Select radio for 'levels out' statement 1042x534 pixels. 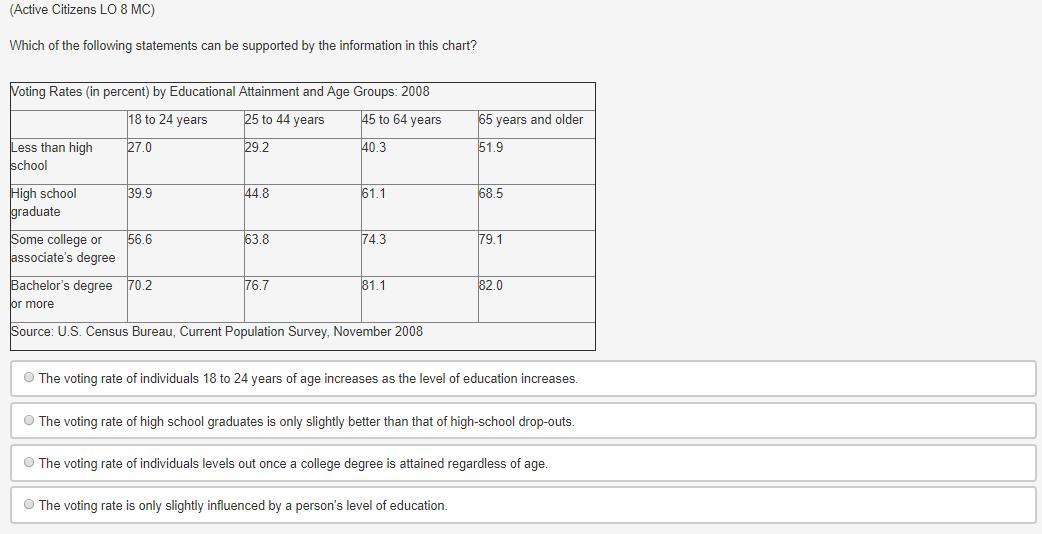point(29,462)
